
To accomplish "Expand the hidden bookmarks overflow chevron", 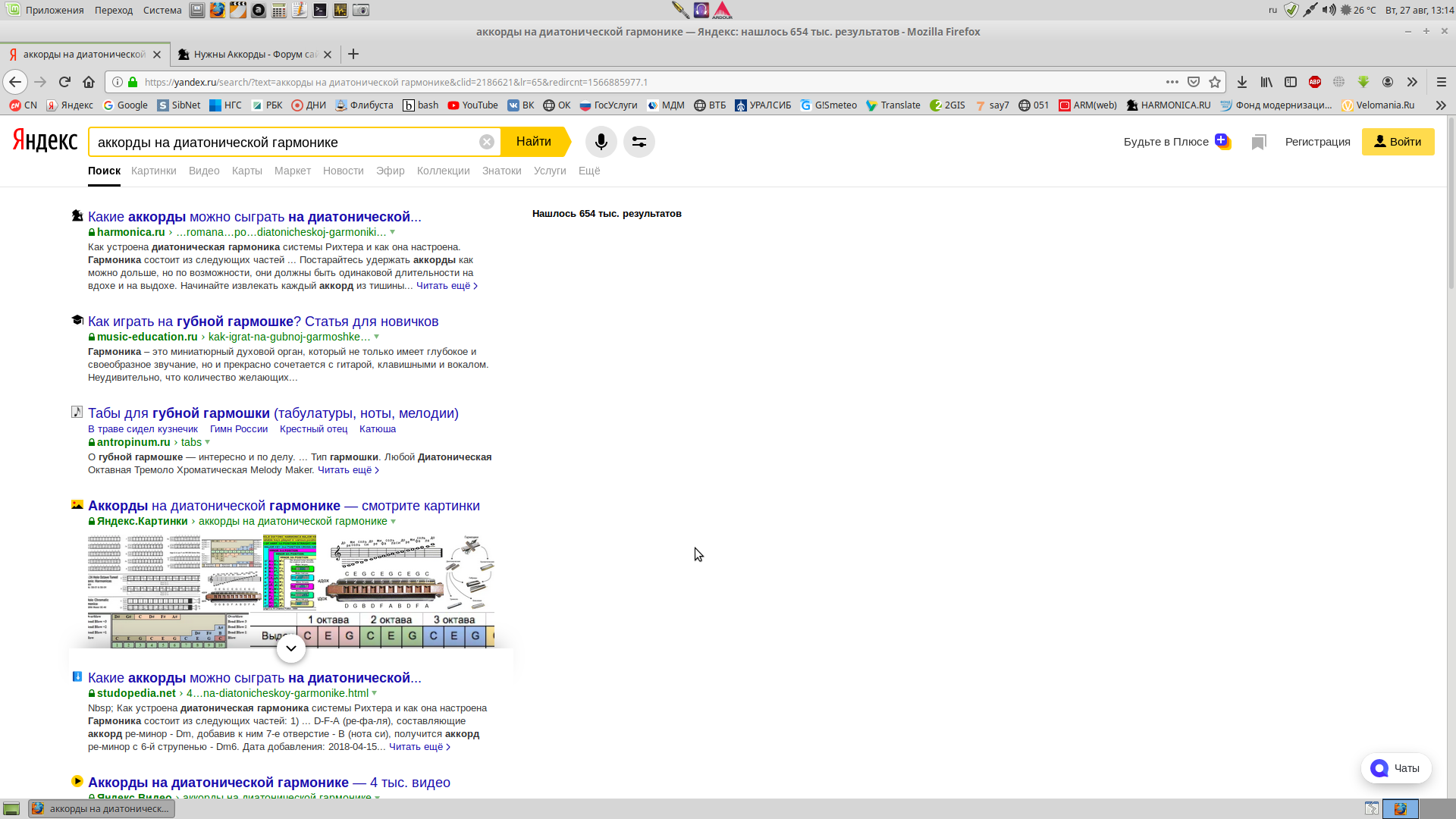I will click(1441, 105).
